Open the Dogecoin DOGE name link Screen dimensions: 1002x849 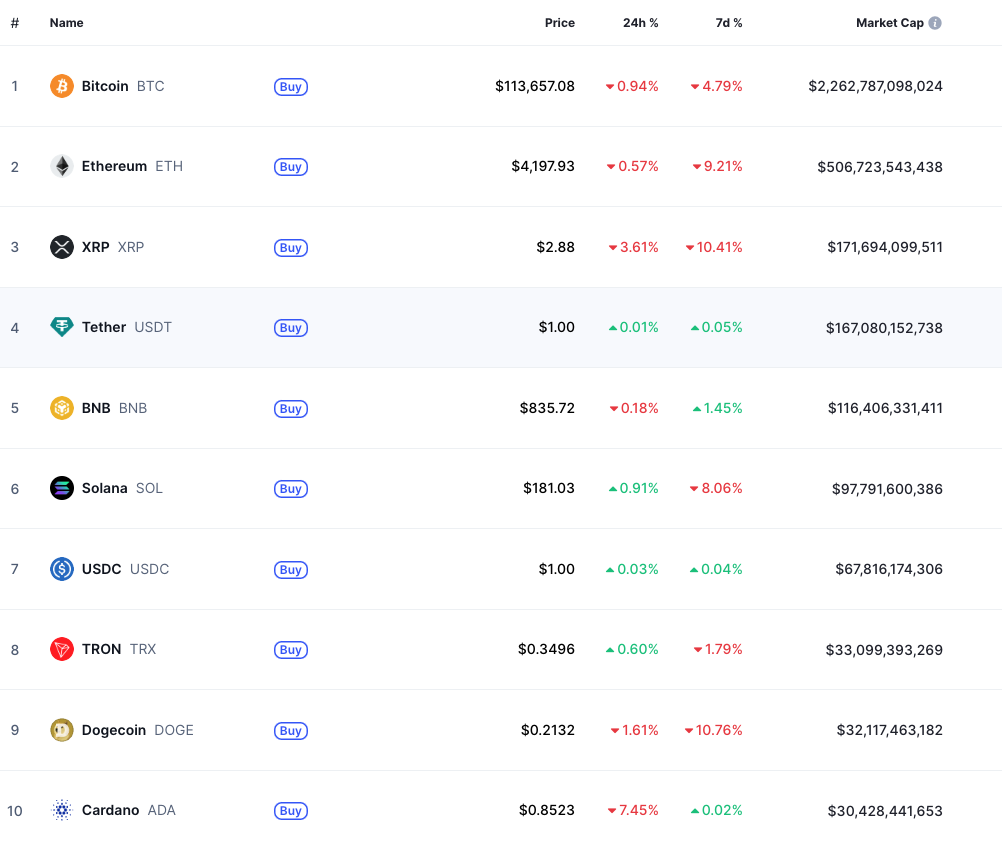coord(137,730)
